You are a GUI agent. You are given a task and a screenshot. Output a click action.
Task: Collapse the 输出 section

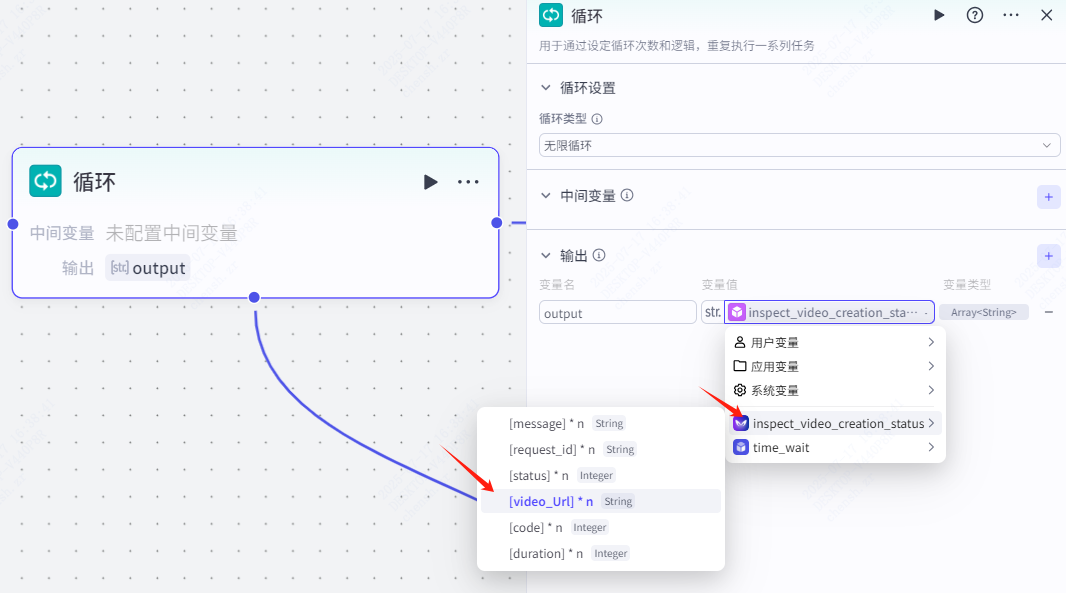coord(546,256)
